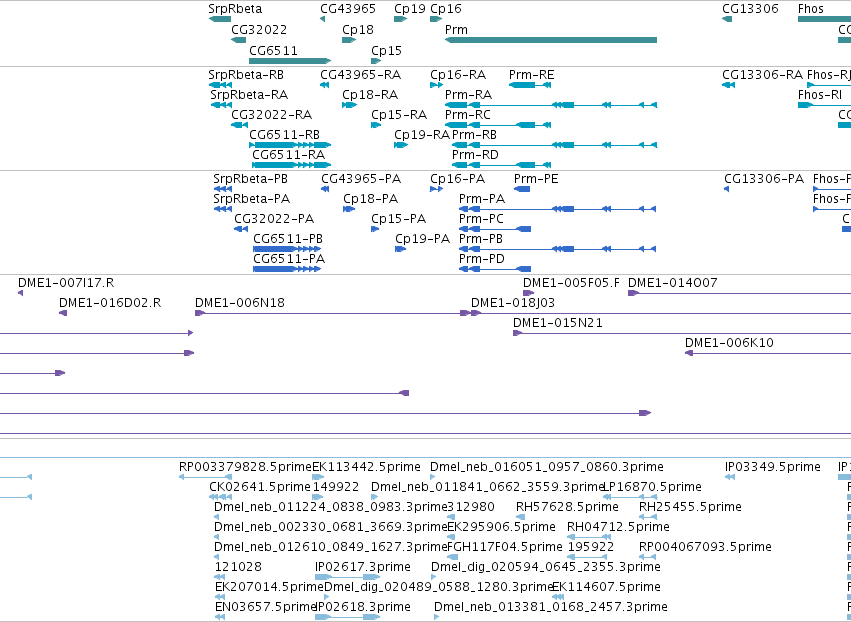Click the Prm-PC protein label
851x622 pixels.
pos(481,219)
